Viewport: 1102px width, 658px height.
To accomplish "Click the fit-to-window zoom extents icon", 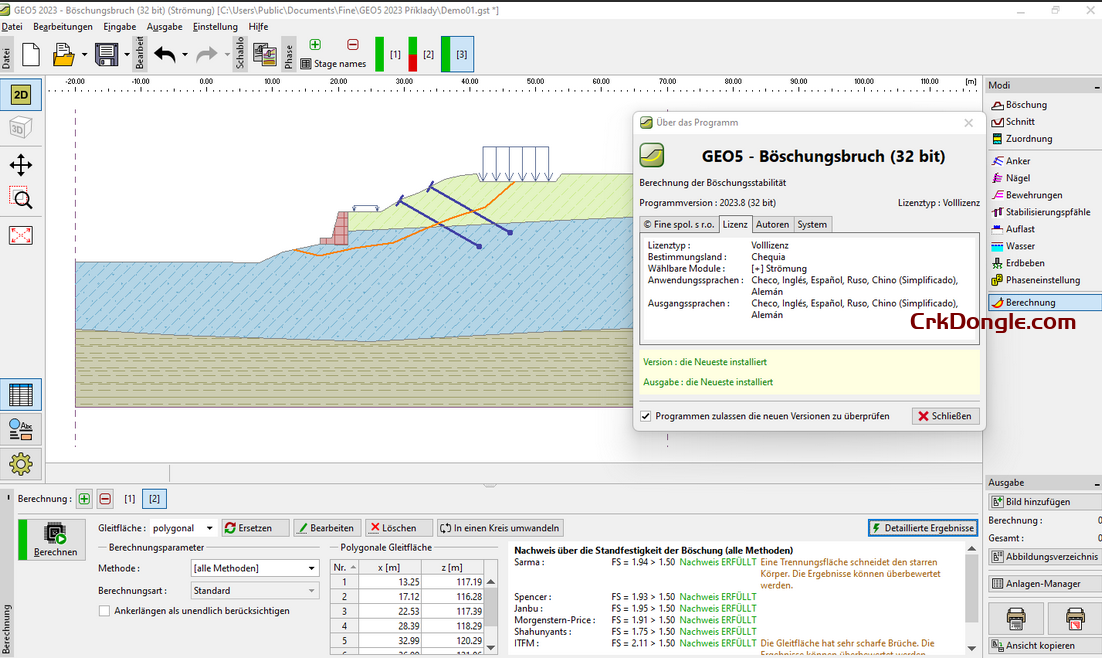I will click(20, 235).
